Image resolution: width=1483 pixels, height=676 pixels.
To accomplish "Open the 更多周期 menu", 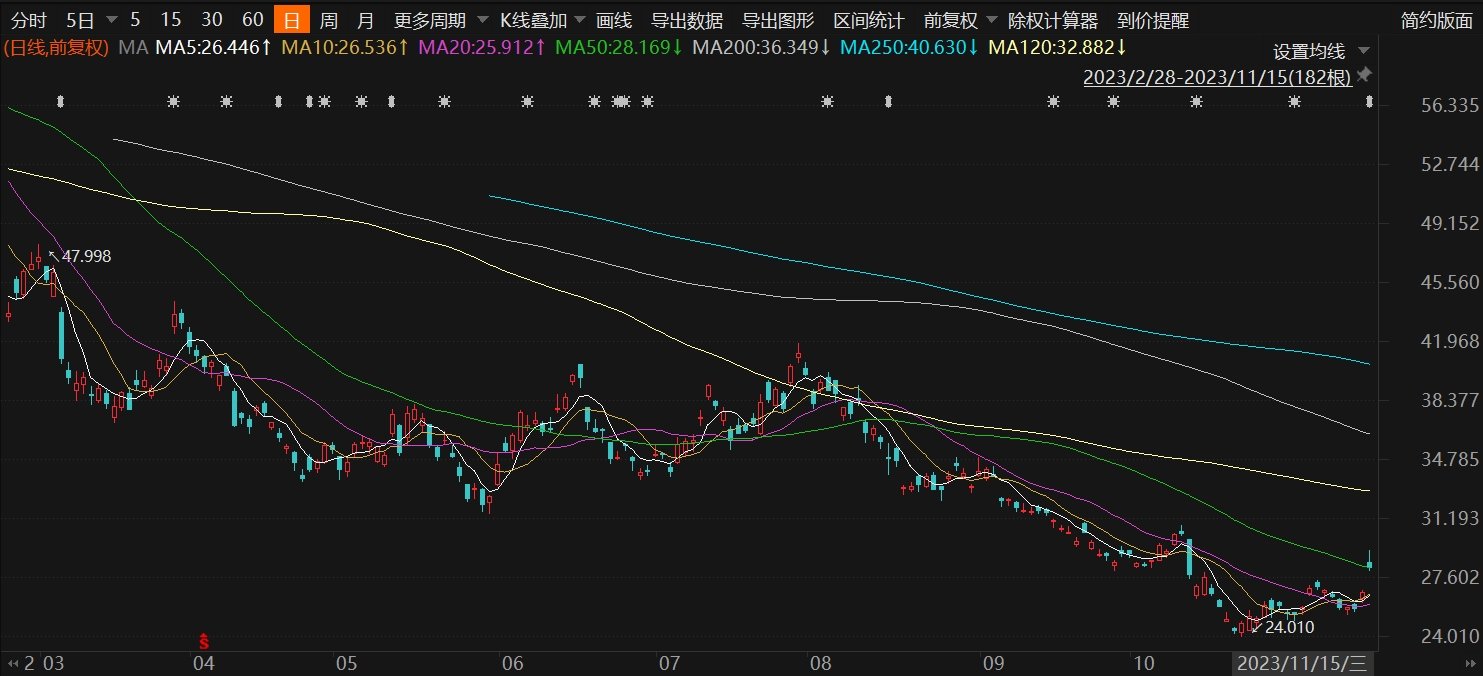I will tap(430, 20).
